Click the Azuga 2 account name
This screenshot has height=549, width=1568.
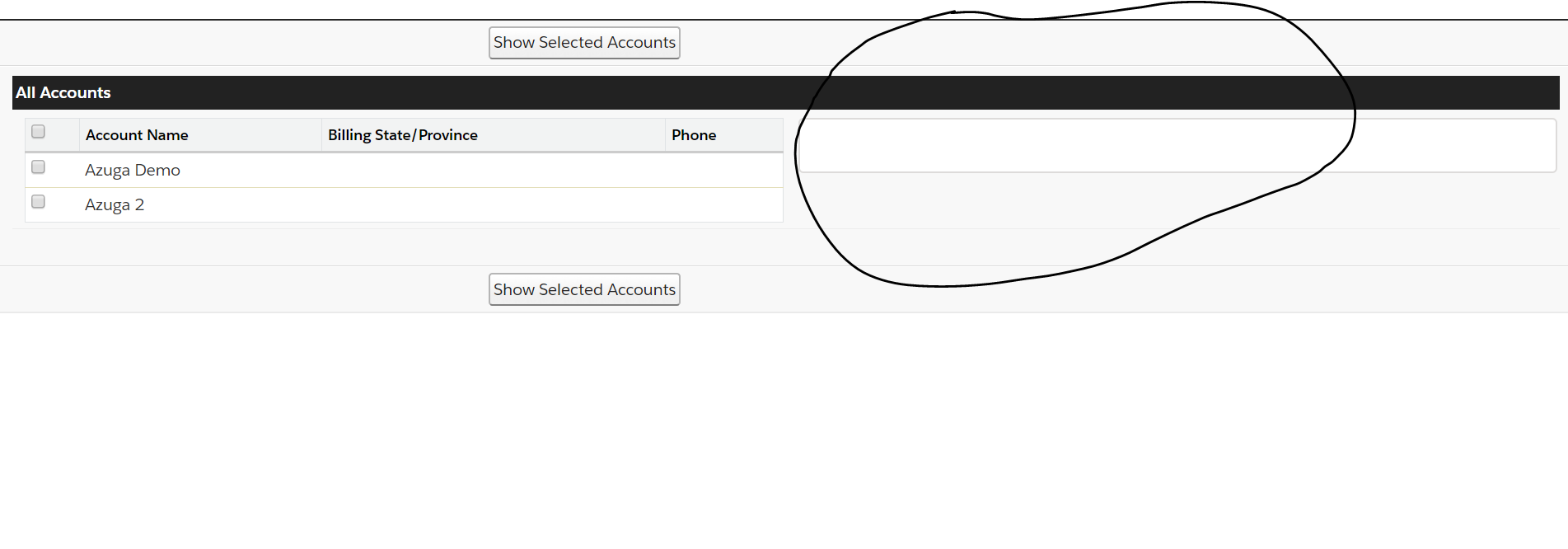coord(115,205)
